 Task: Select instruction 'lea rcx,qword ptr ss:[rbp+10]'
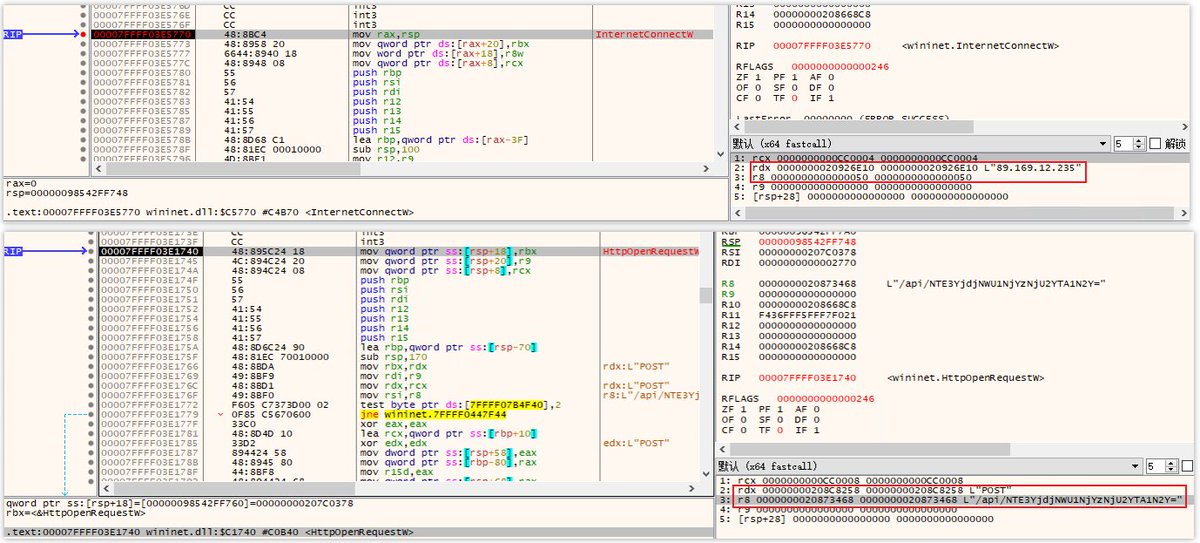[450, 433]
